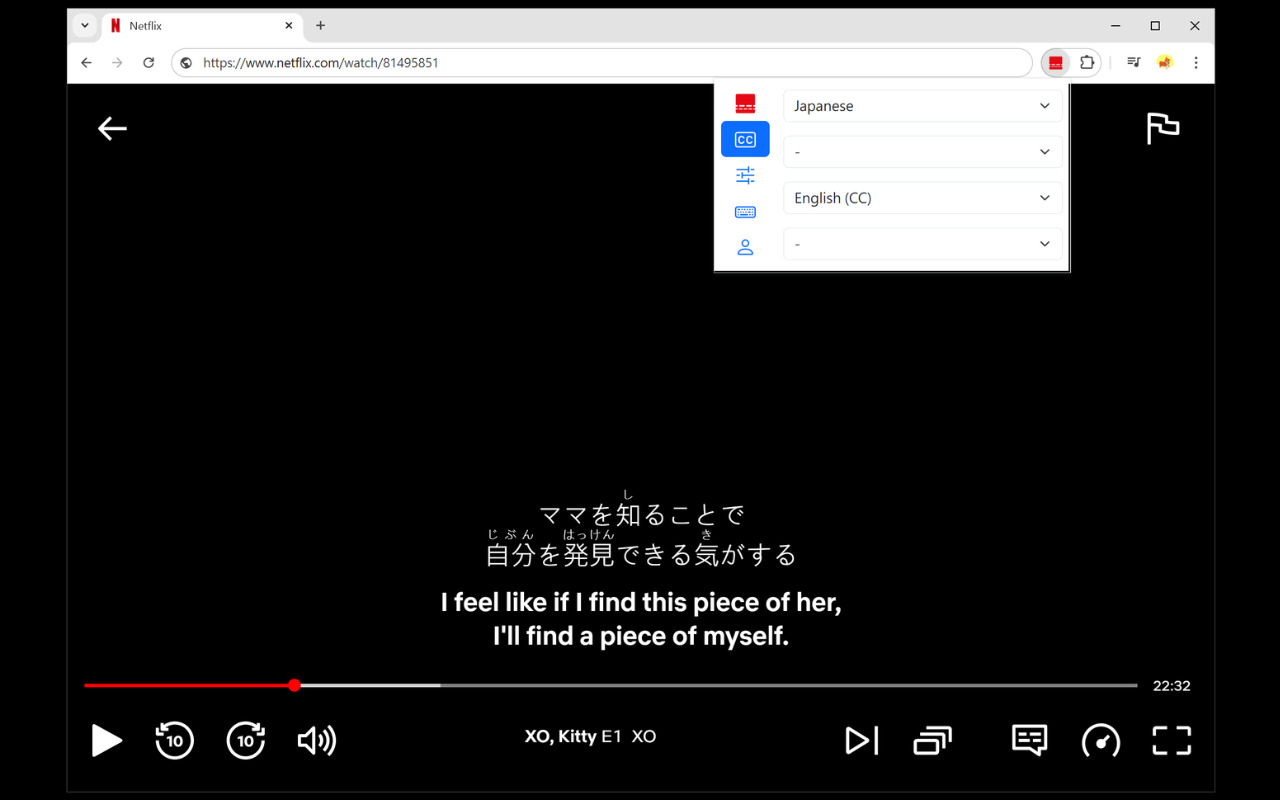Image resolution: width=1280 pixels, height=800 pixels.
Task: Open the episodes list
Action: [x=932, y=740]
